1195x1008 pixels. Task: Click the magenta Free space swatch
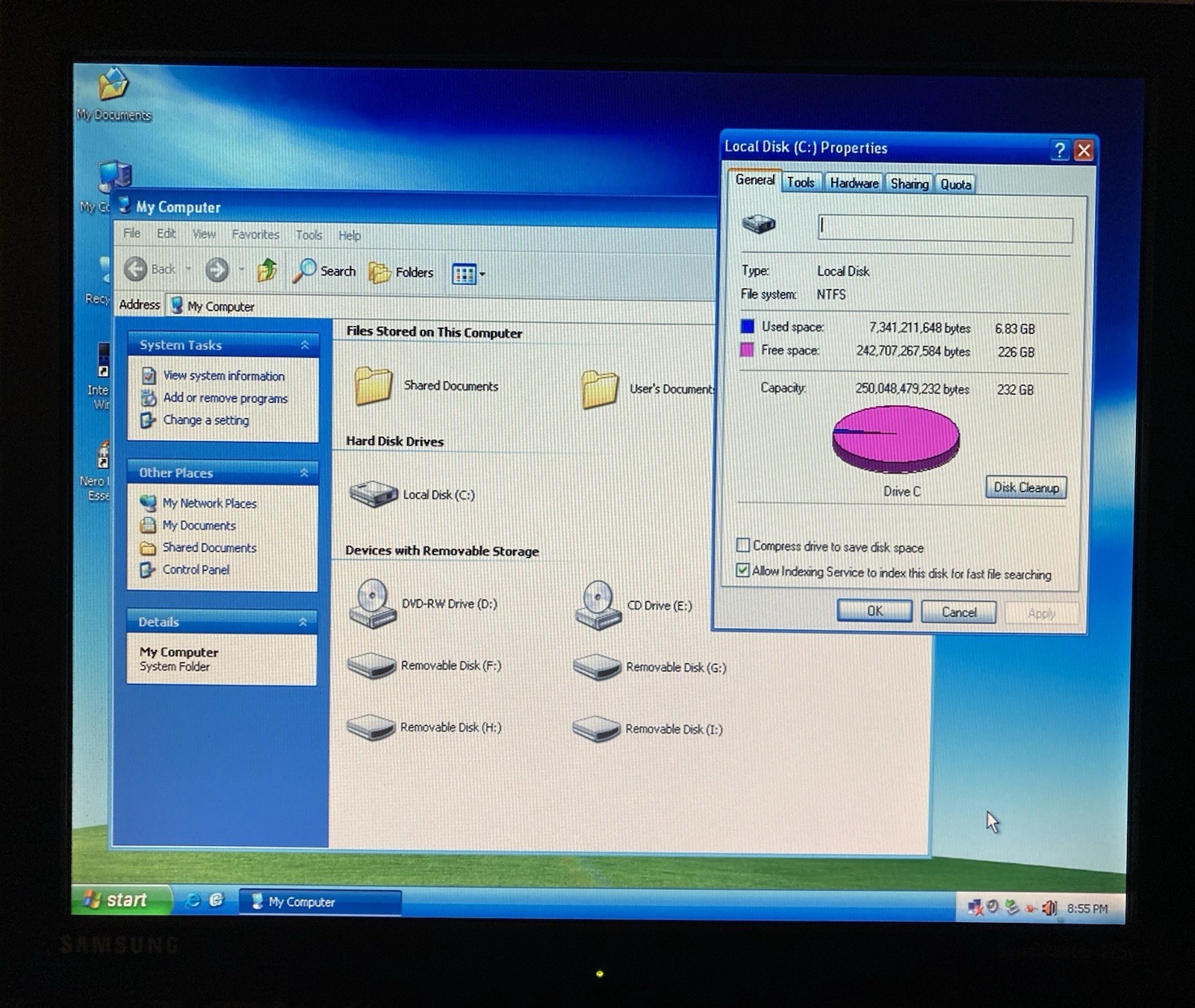pyautogui.click(x=746, y=349)
